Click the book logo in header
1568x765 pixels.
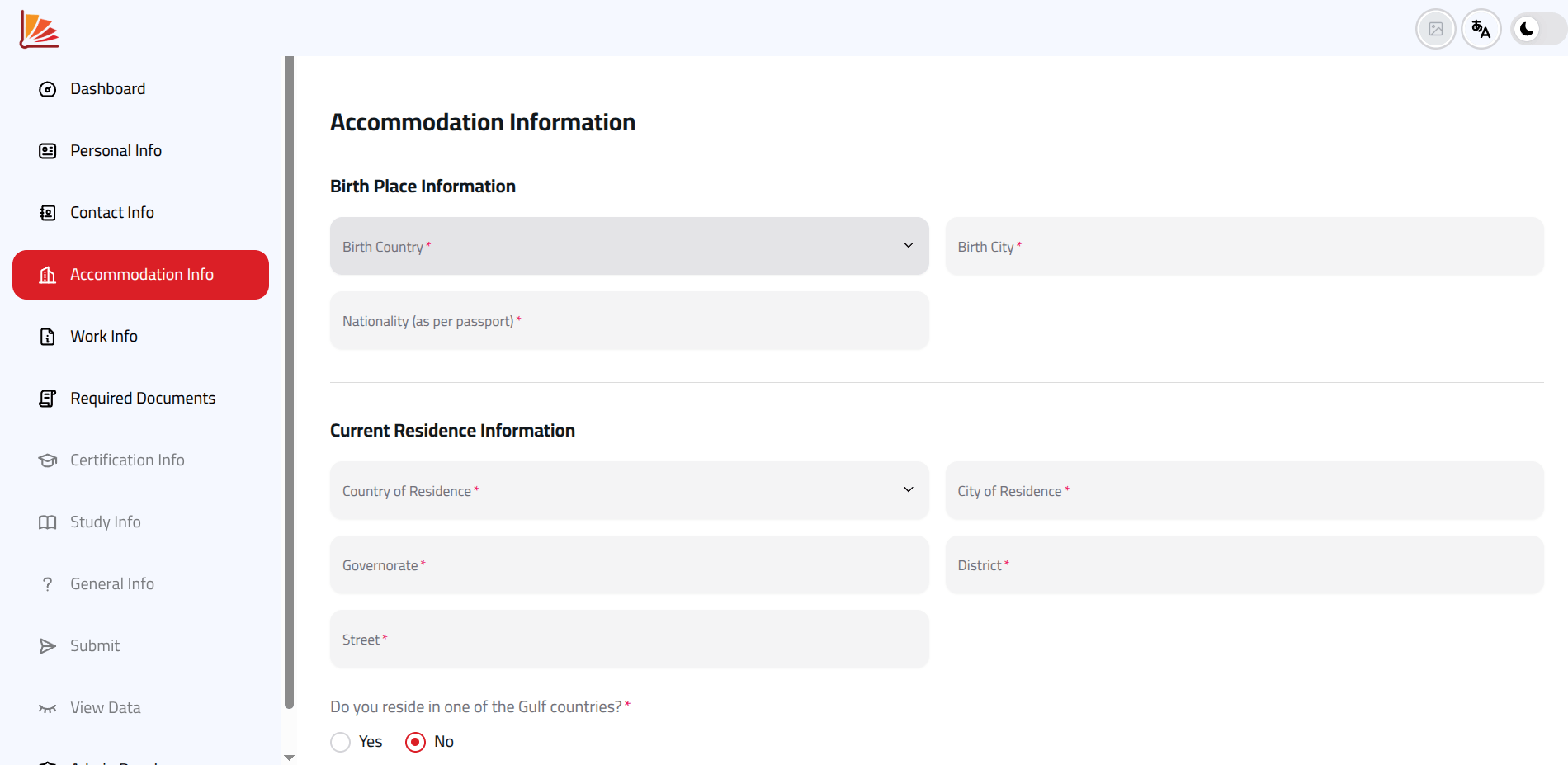tap(39, 30)
